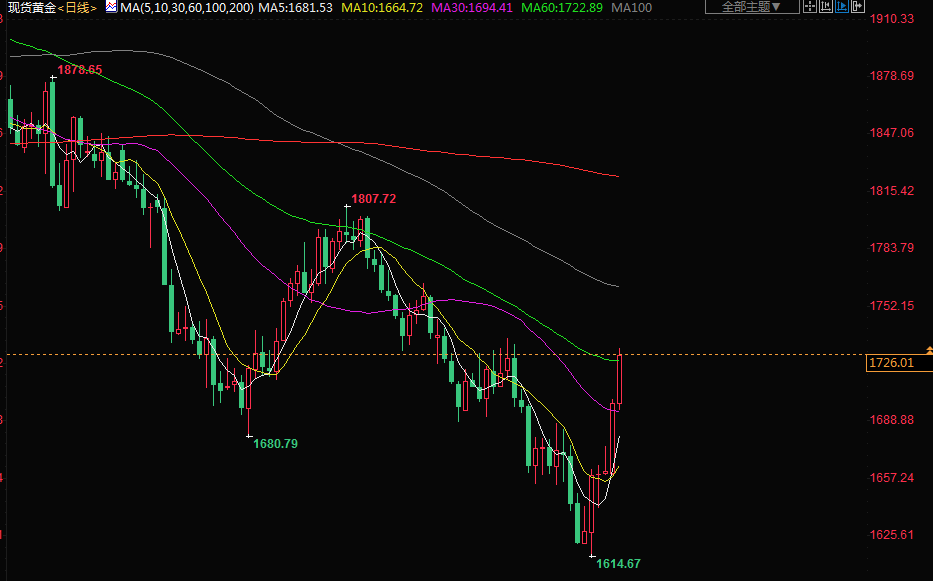This screenshot has height=581, width=933.
Task: Click the orange up-arrow price marker icon
Action: tap(929, 350)
